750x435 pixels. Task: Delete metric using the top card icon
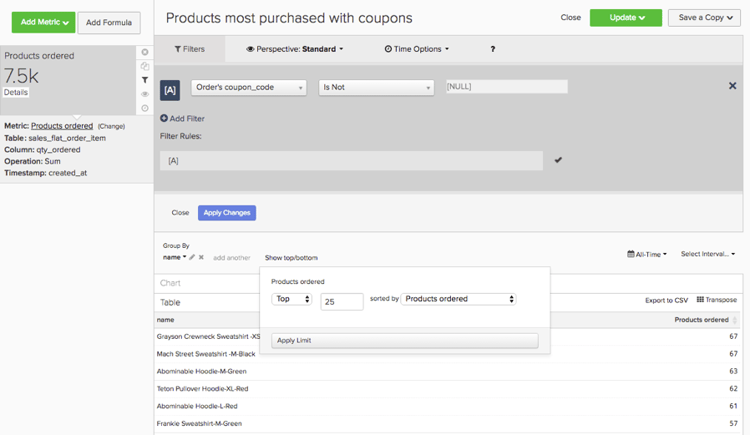[145, 52]
